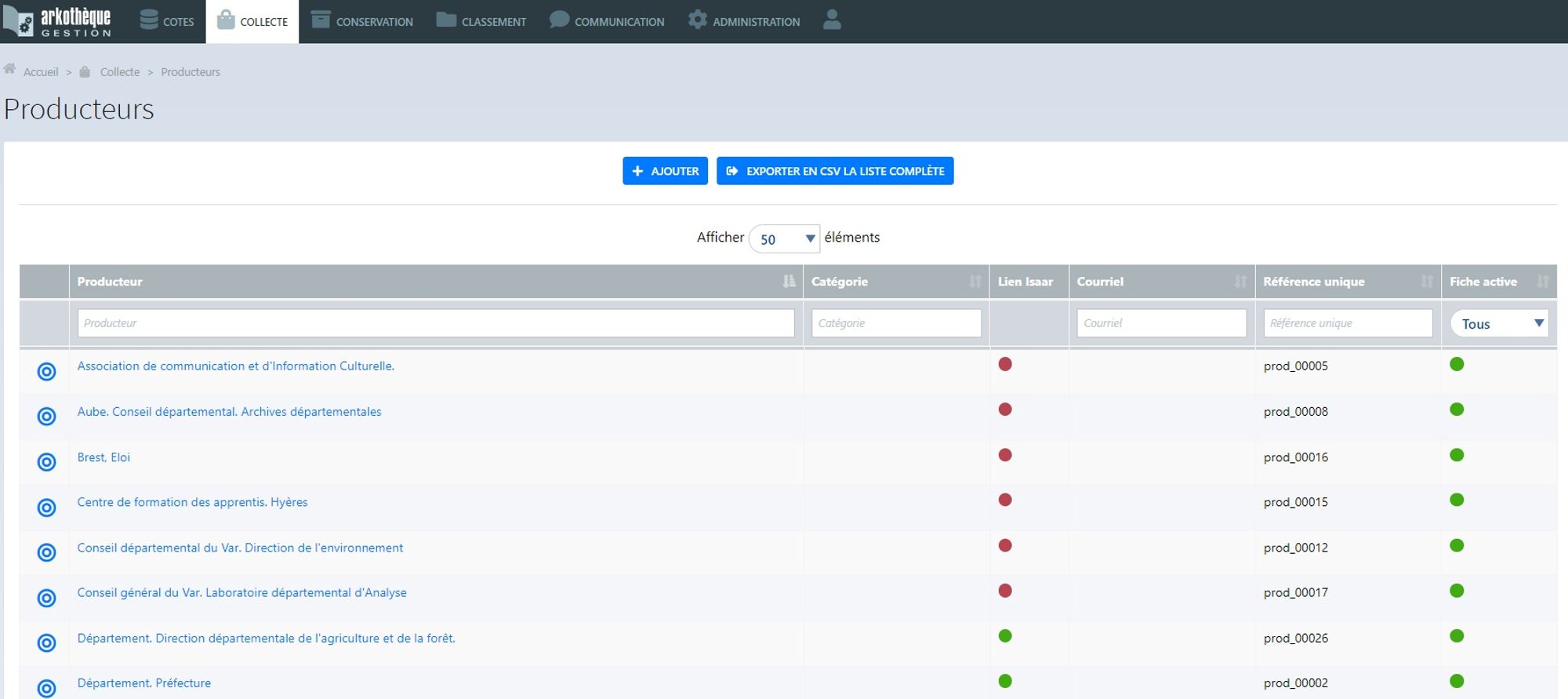Click red Lien Isaar dot for prod_00005
The height and width of the screenshot is (699, 1568).
coord(1005,364)
